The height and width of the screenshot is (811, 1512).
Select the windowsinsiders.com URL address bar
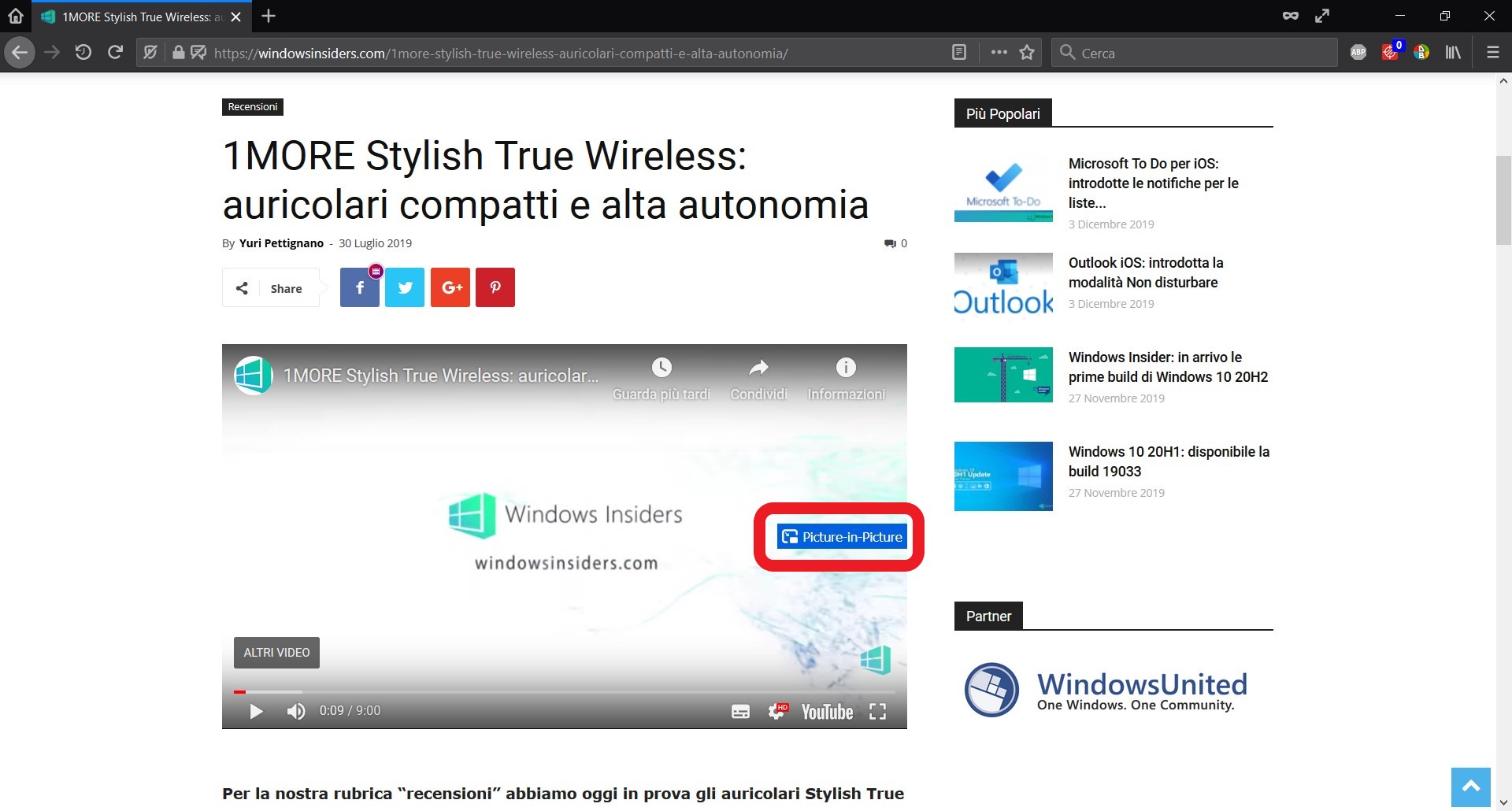coord(501,54)
